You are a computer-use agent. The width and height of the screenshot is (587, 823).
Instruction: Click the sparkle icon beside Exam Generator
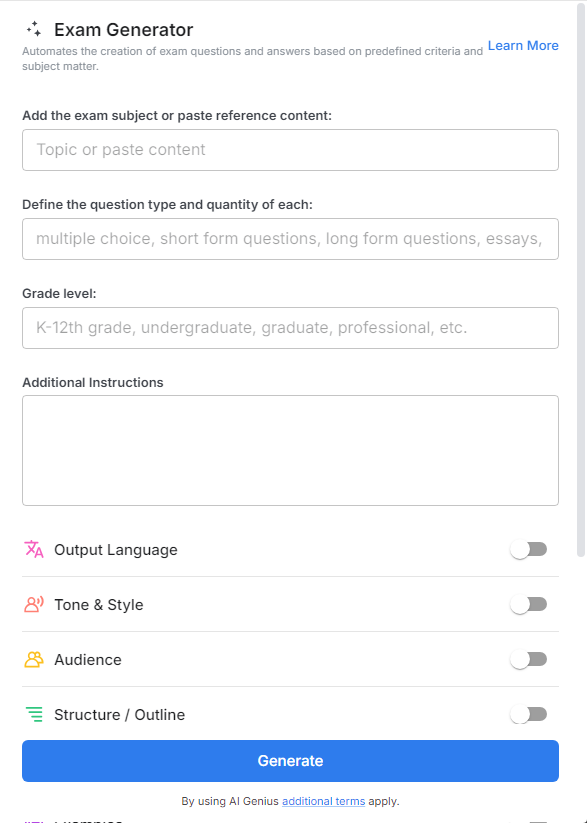[34, 29]
